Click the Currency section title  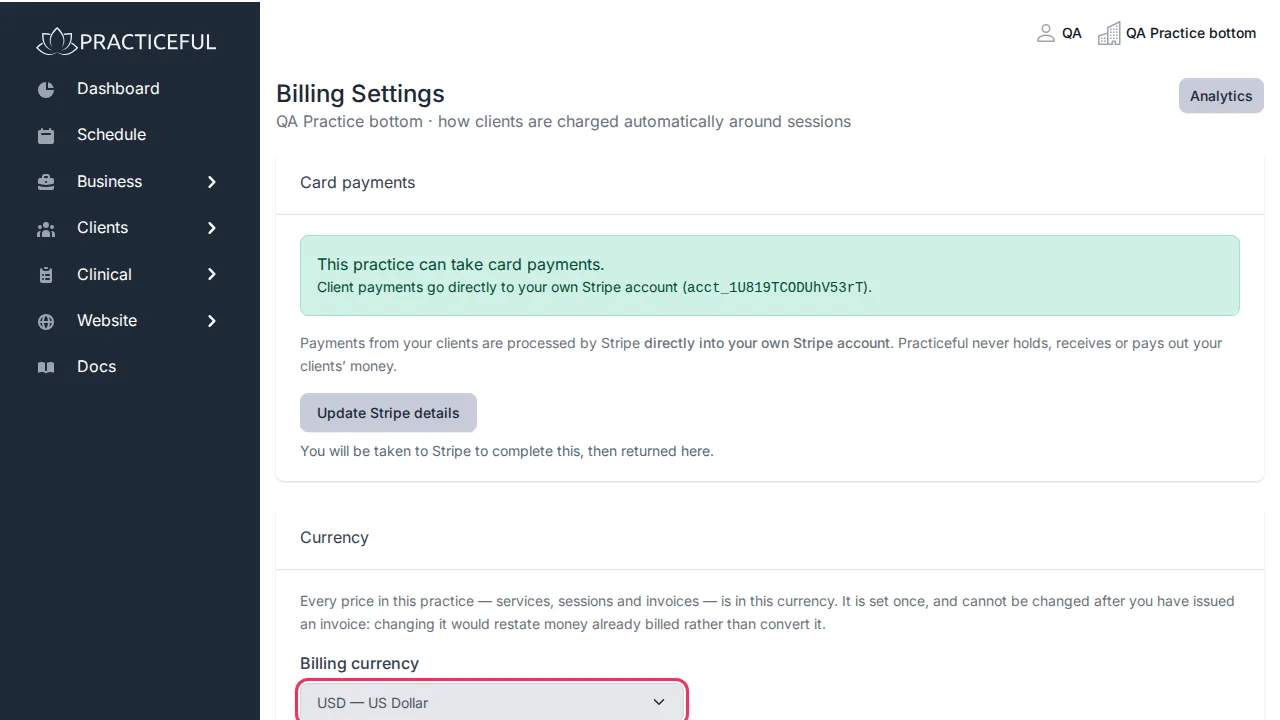[334, 538]
